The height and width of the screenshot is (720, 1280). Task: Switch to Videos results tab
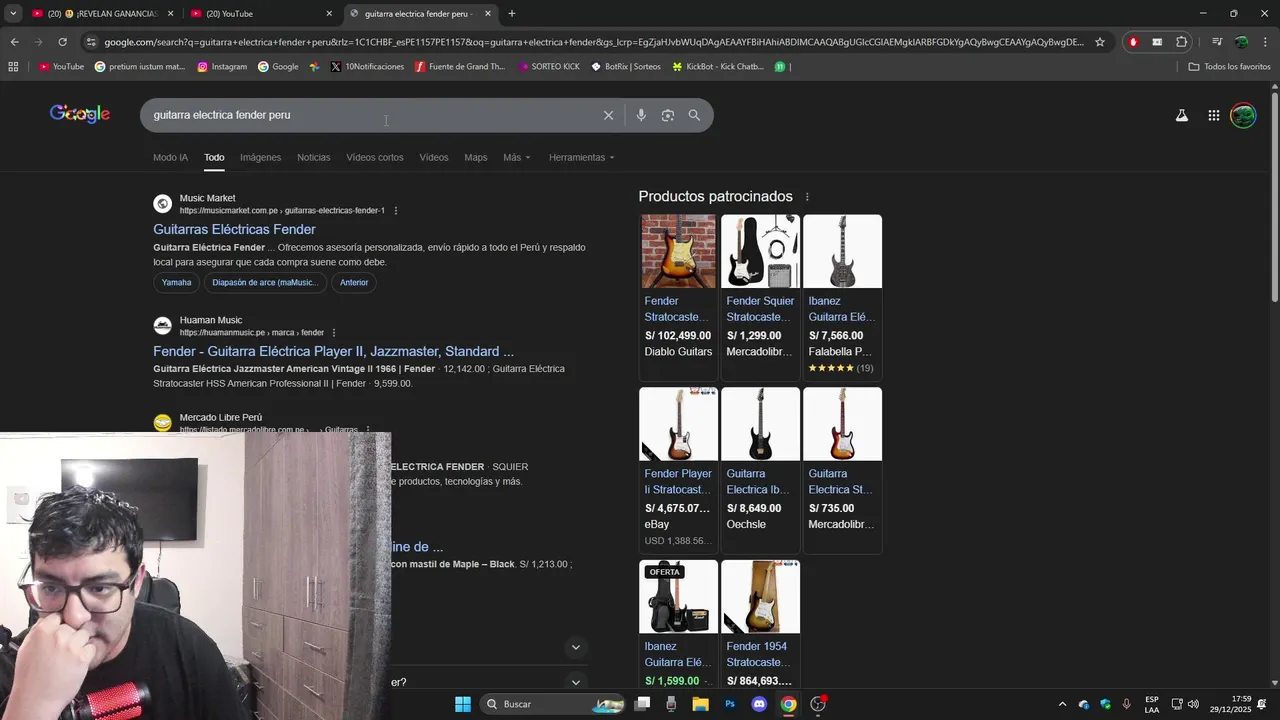pyautogui.click(x=434, y=158)
